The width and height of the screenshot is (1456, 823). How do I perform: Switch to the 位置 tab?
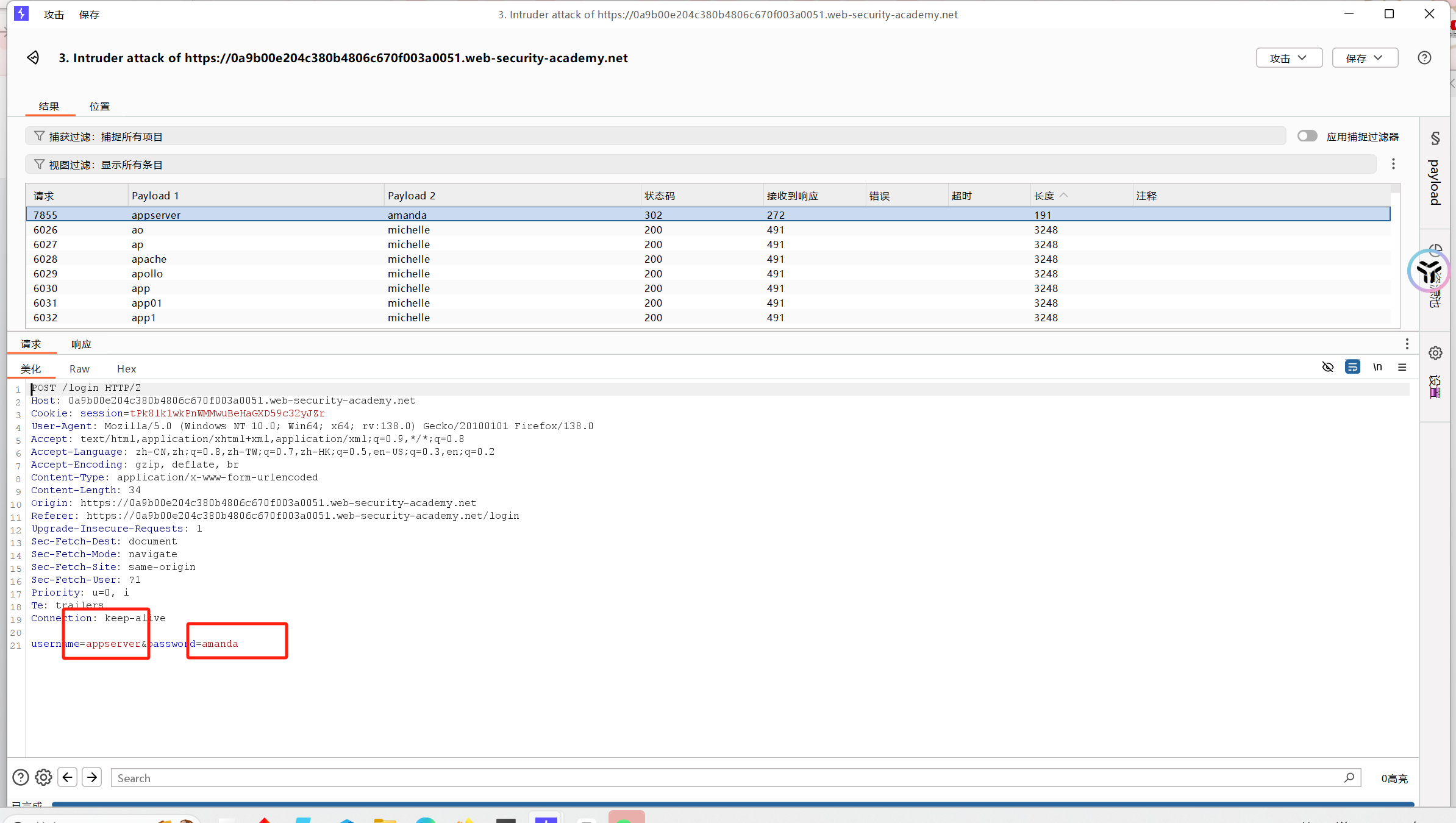point(99,106)
